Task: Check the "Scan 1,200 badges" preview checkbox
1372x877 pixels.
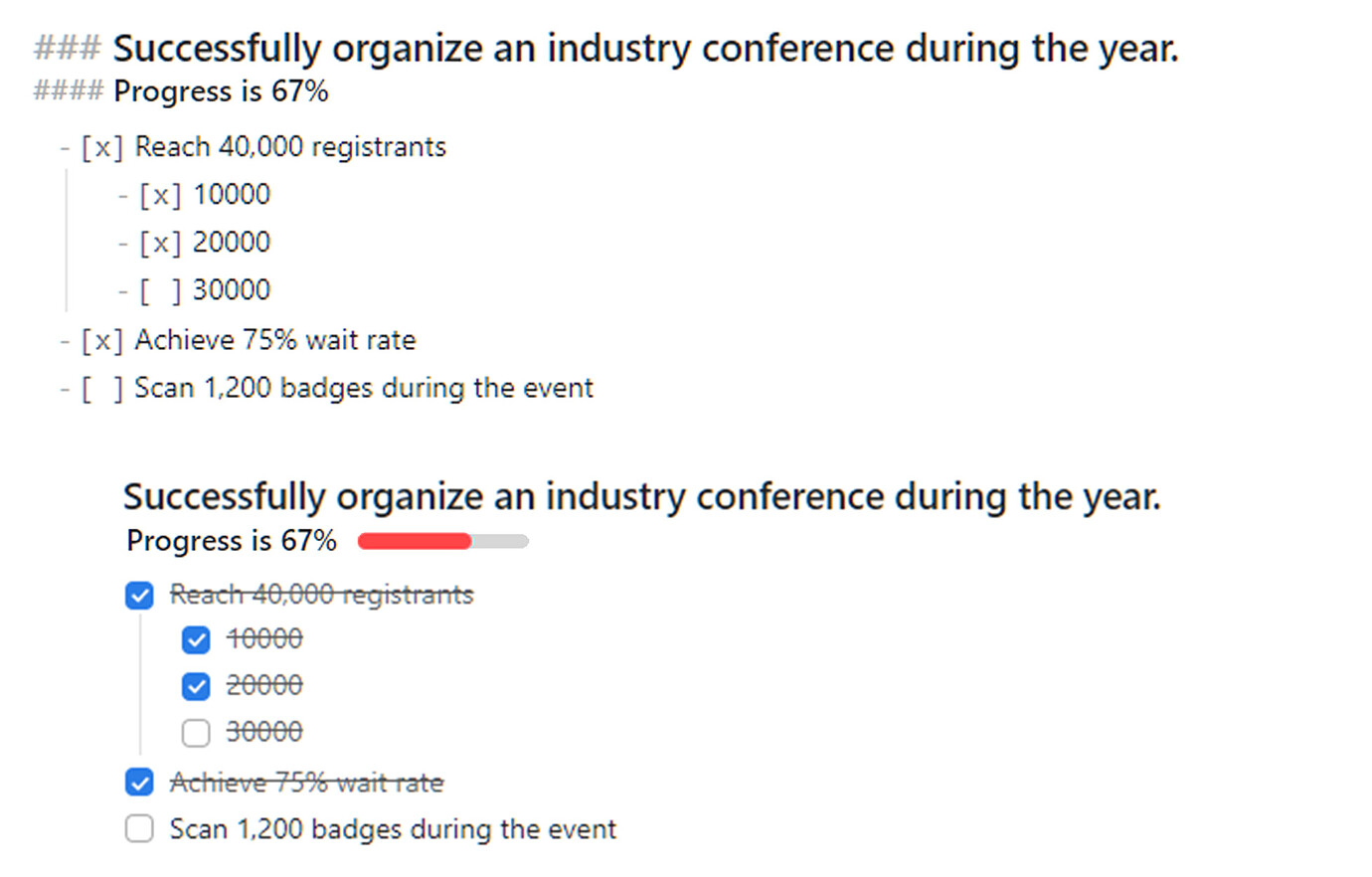Action: pyautogui.click(x=139, y=829)
